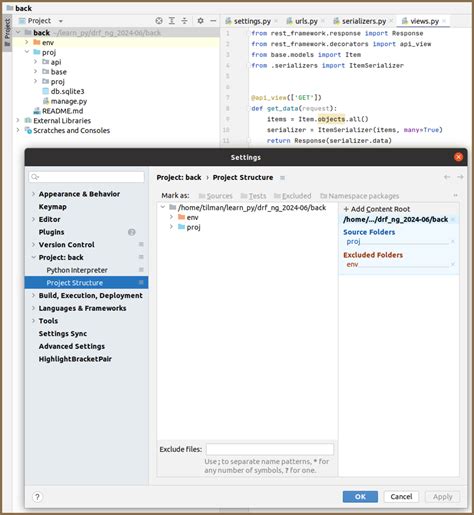Mark selected folder as Excluded
The image size is (474, 515).
[292, 196]
